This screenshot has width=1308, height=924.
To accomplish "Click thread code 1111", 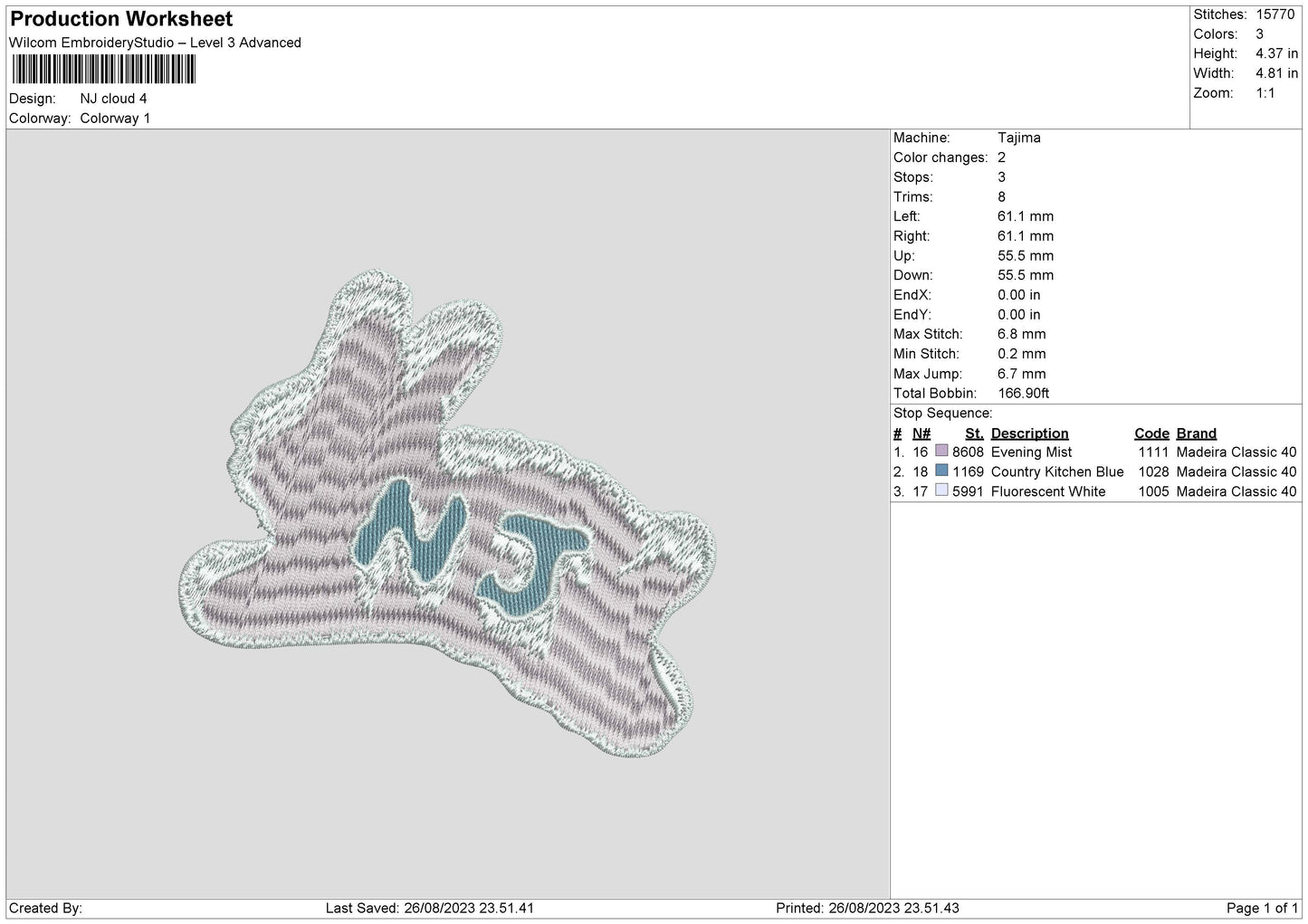I will tap(1153, 452).
